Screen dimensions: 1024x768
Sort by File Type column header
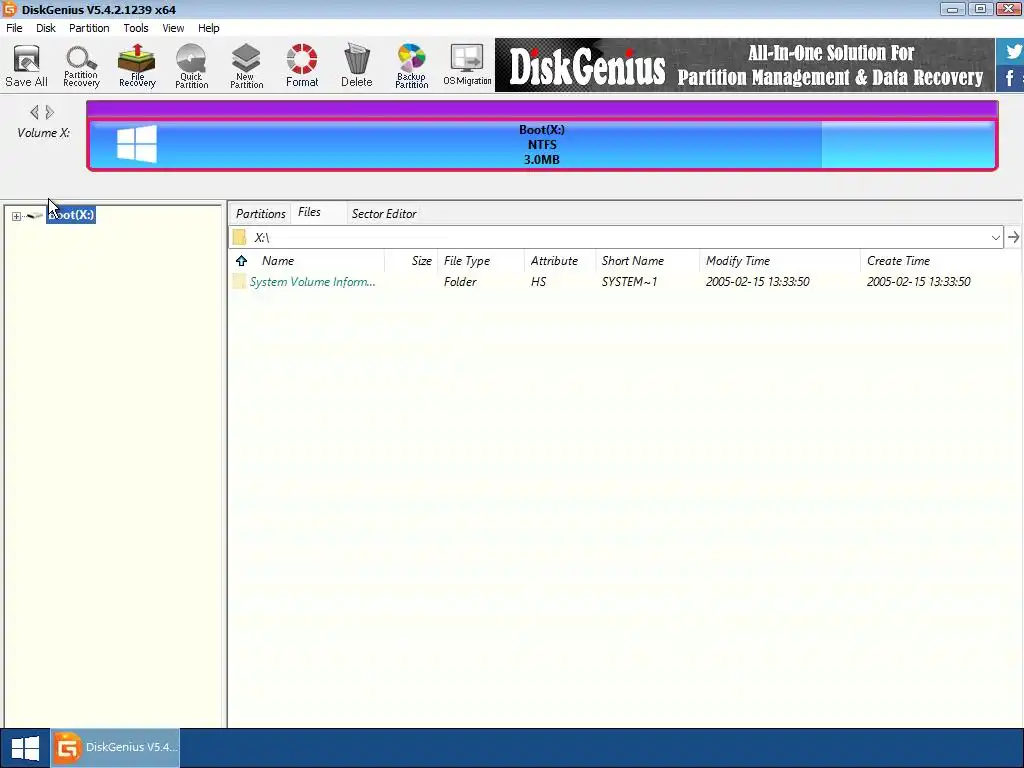[x=467, y=261]
